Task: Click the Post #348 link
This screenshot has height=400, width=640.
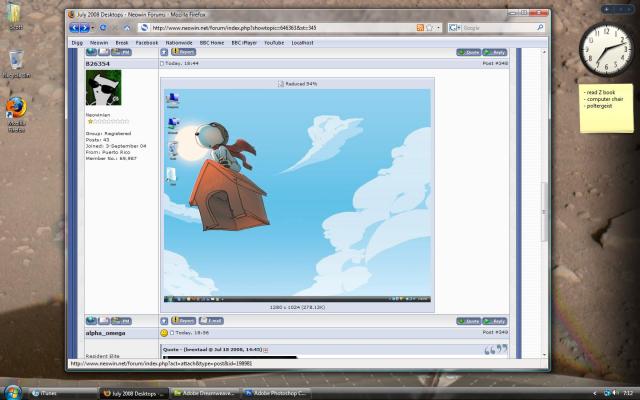Action: click(495, 64)
